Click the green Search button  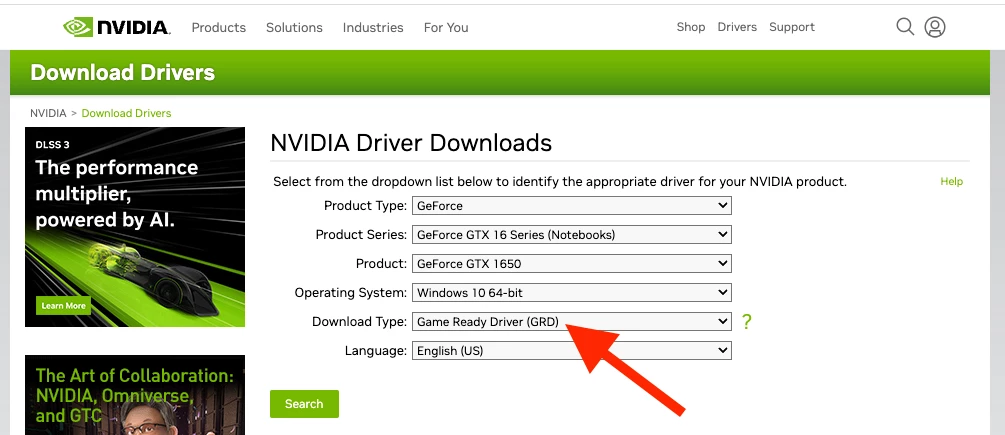pyautogui.click(x=304, y=404)
